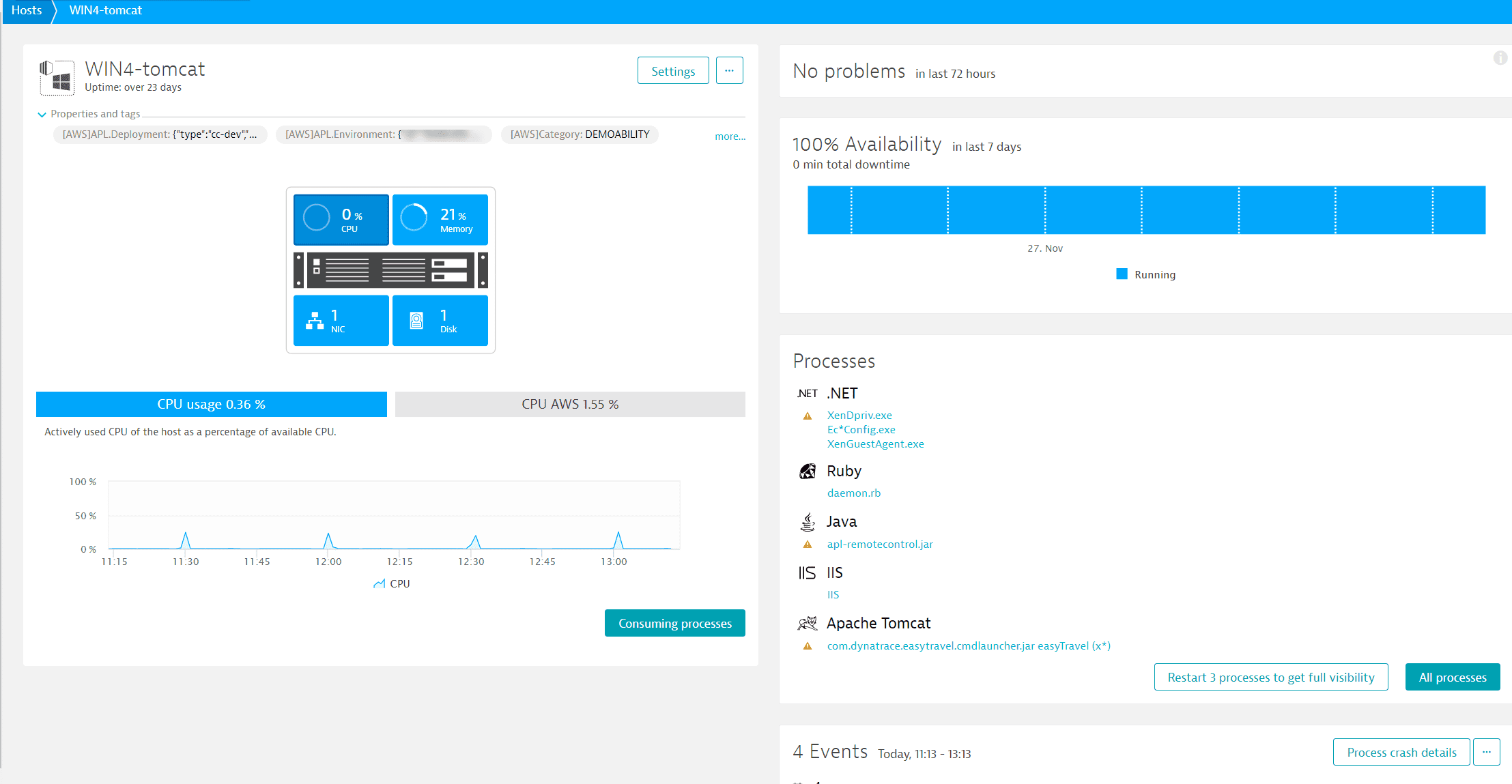
Task: Click the CPU spike near 12:00
Action: coord(328,540)
